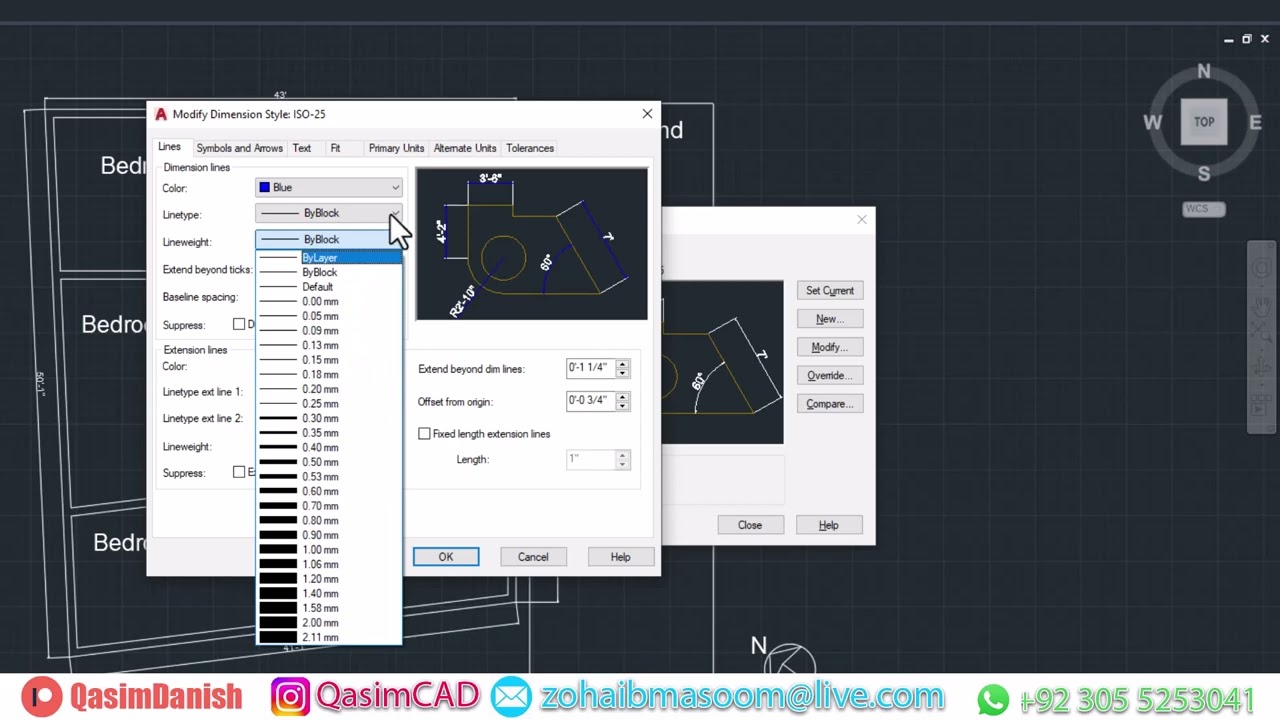Choose 0.50 mm lineweight

[329, 462]
